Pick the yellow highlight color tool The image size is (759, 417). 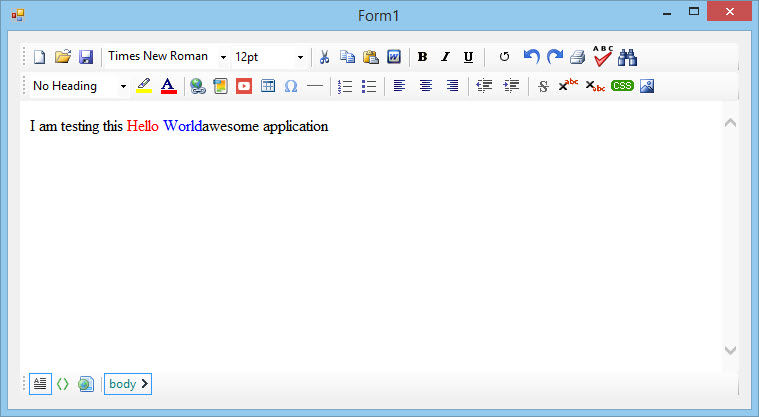(x=144, y=86)
